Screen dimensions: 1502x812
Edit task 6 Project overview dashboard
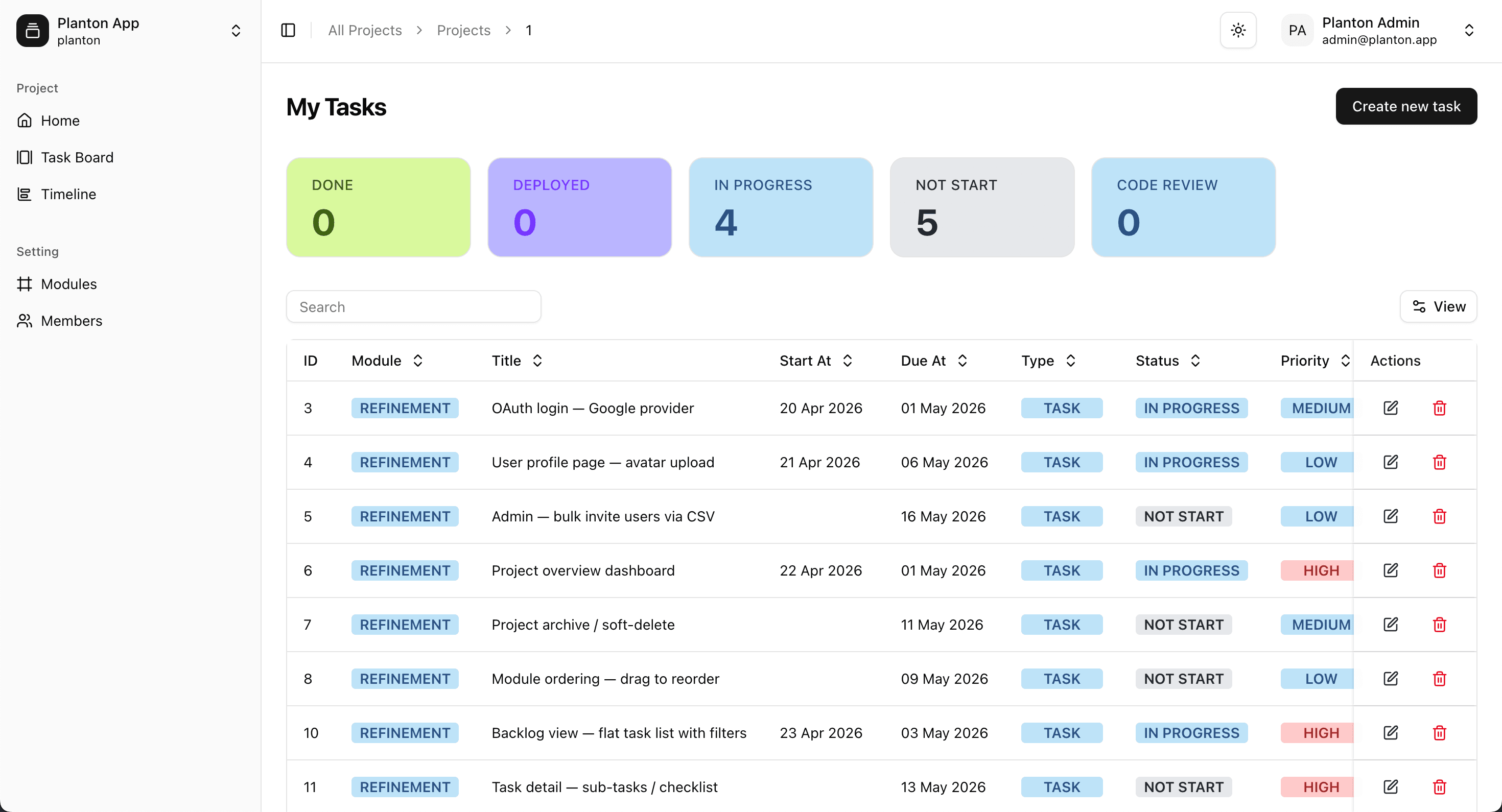pos(1391,570)
